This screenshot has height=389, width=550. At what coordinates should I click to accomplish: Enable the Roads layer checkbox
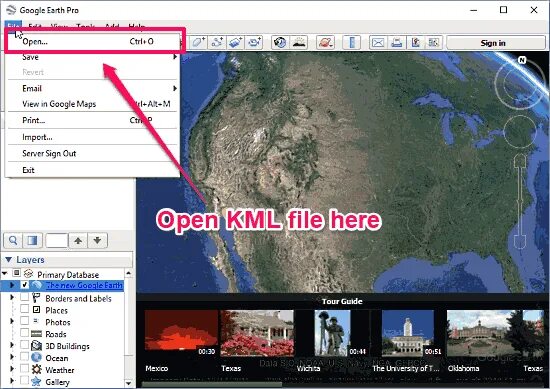click(25, 333)
